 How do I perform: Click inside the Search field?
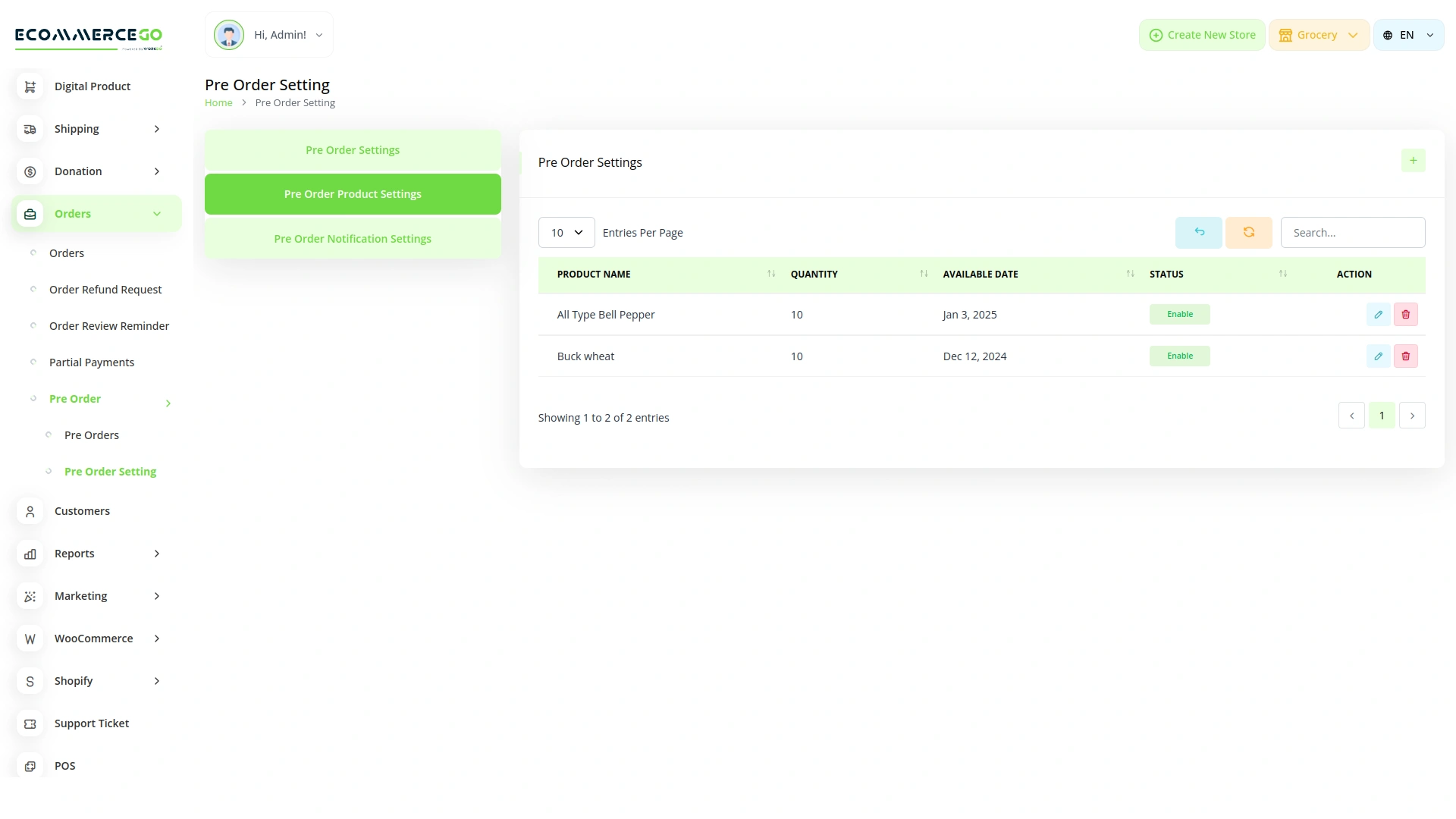click(x=1353, y=232)
